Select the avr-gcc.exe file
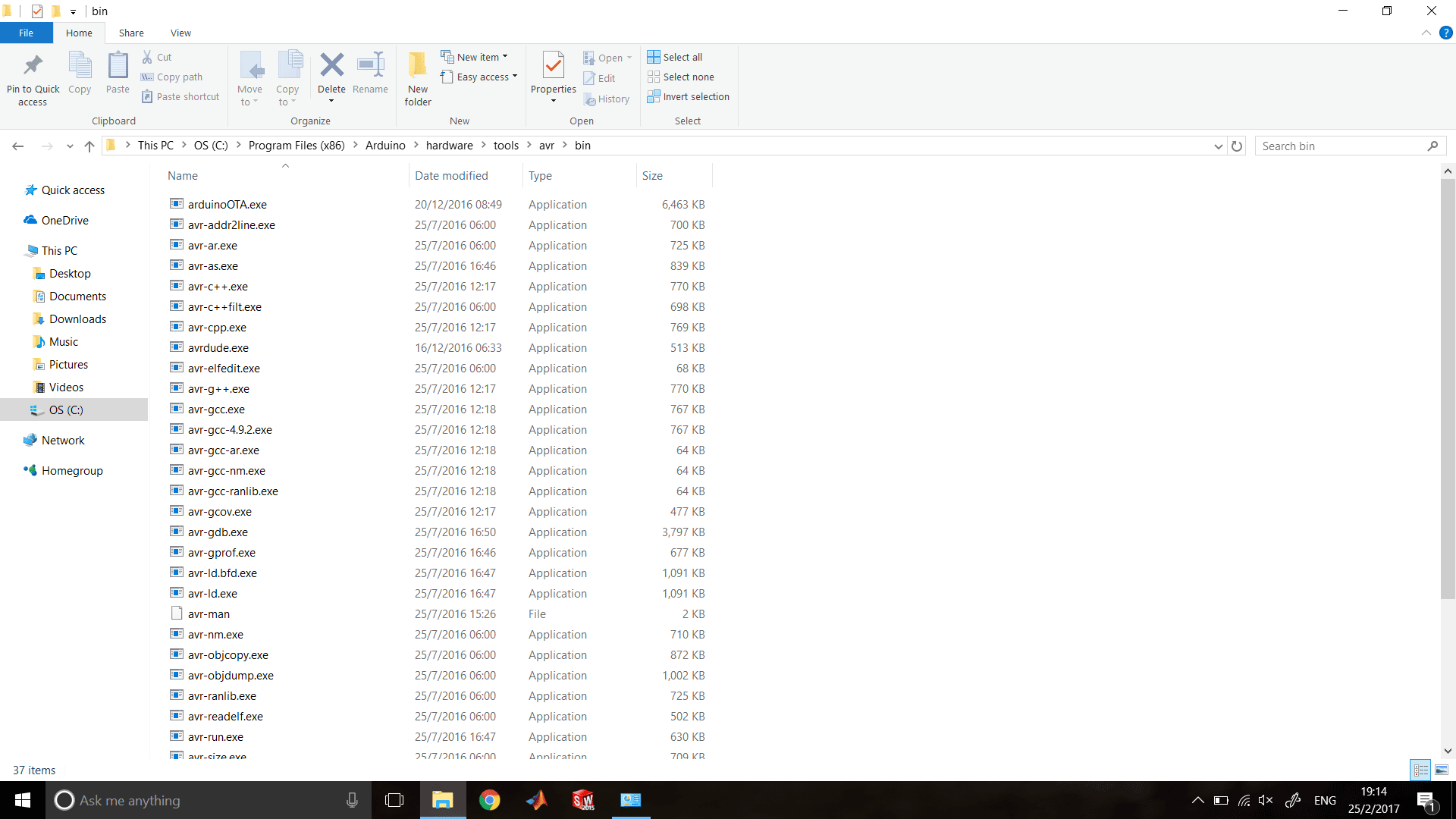 438,409
